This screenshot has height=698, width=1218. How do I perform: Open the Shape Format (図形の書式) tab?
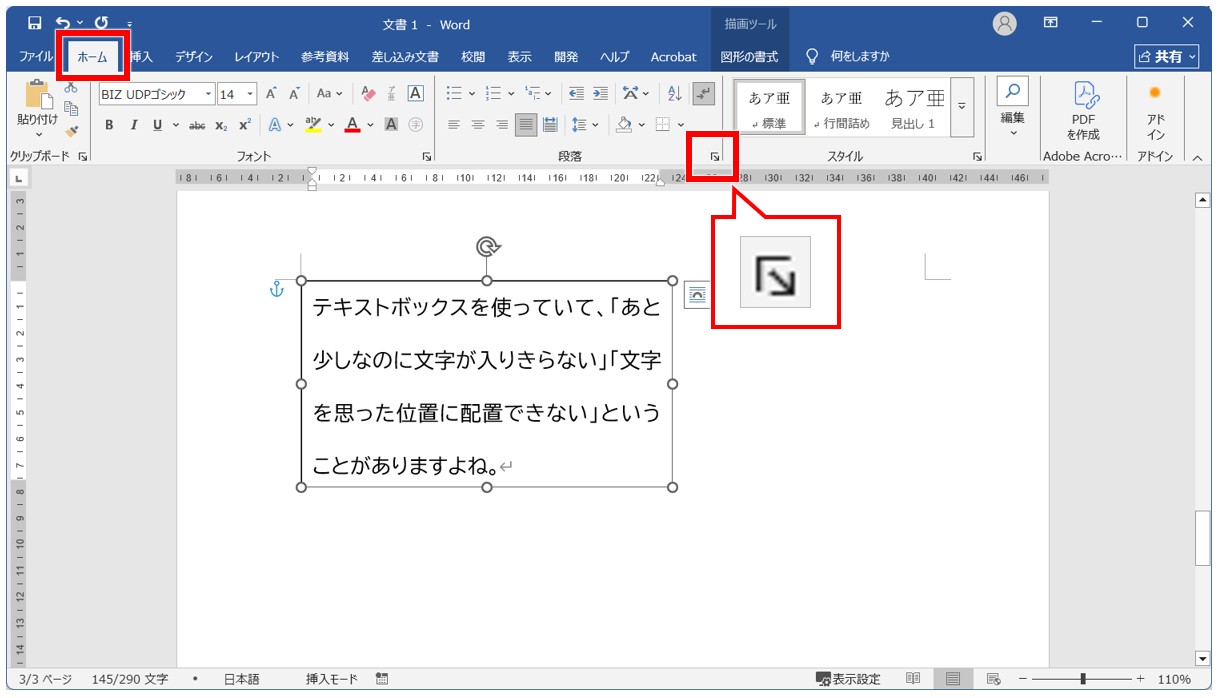[x=749, y=57]
